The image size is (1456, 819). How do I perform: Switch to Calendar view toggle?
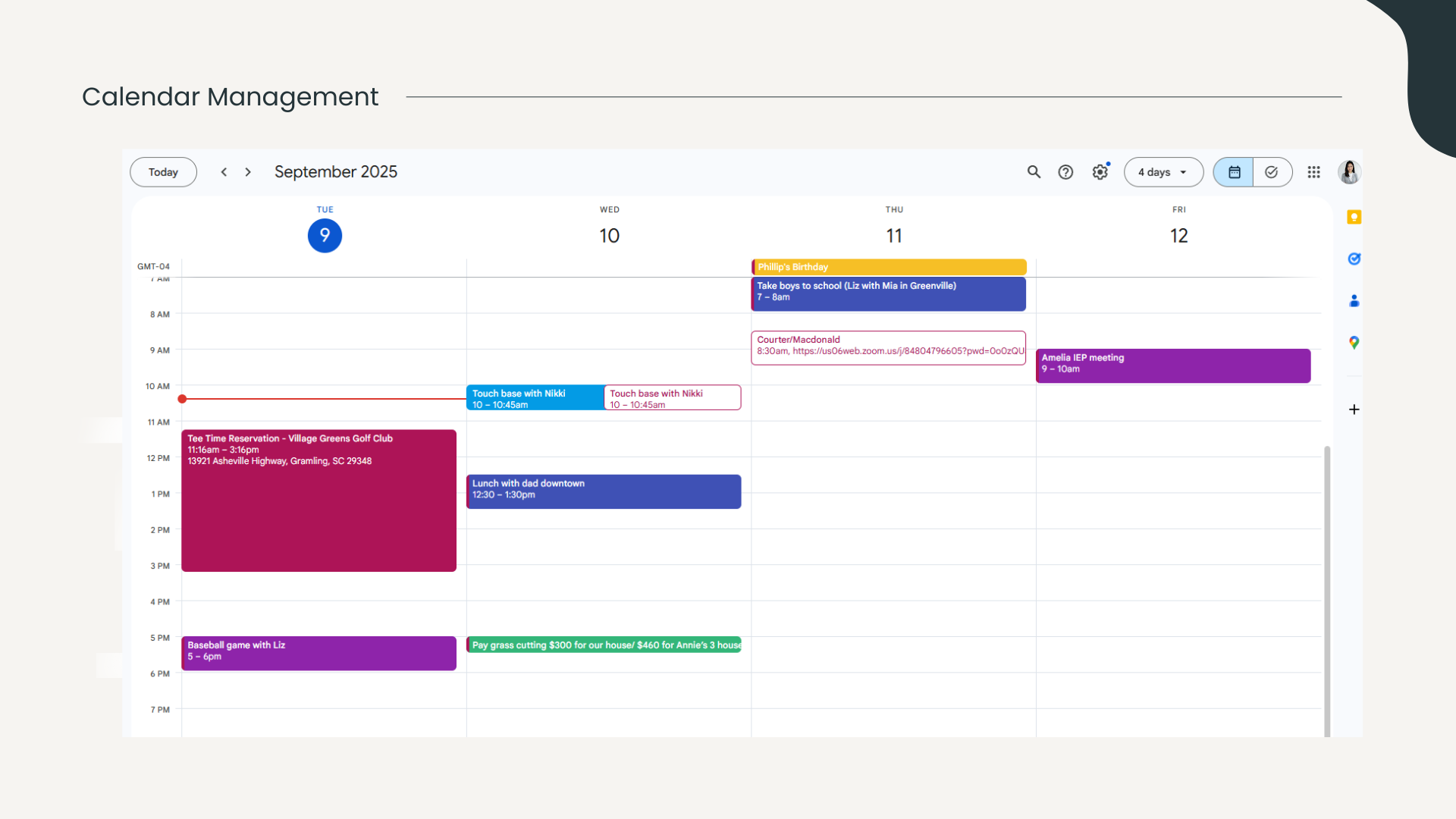click(x=1234, y=172)
